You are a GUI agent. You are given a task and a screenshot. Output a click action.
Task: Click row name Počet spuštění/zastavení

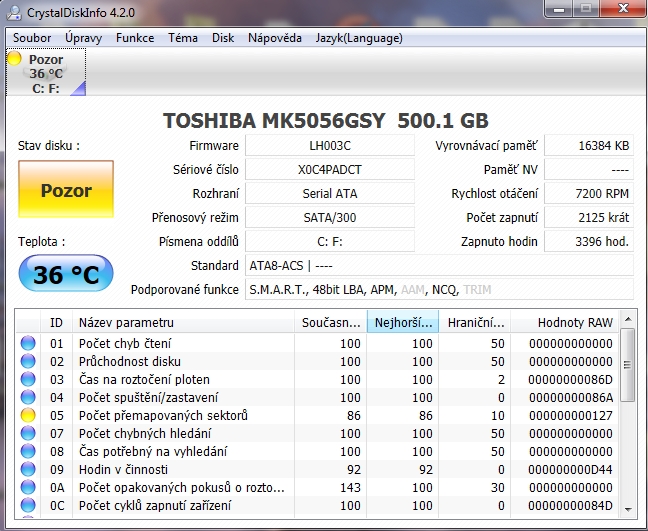[x=148, y=398]
